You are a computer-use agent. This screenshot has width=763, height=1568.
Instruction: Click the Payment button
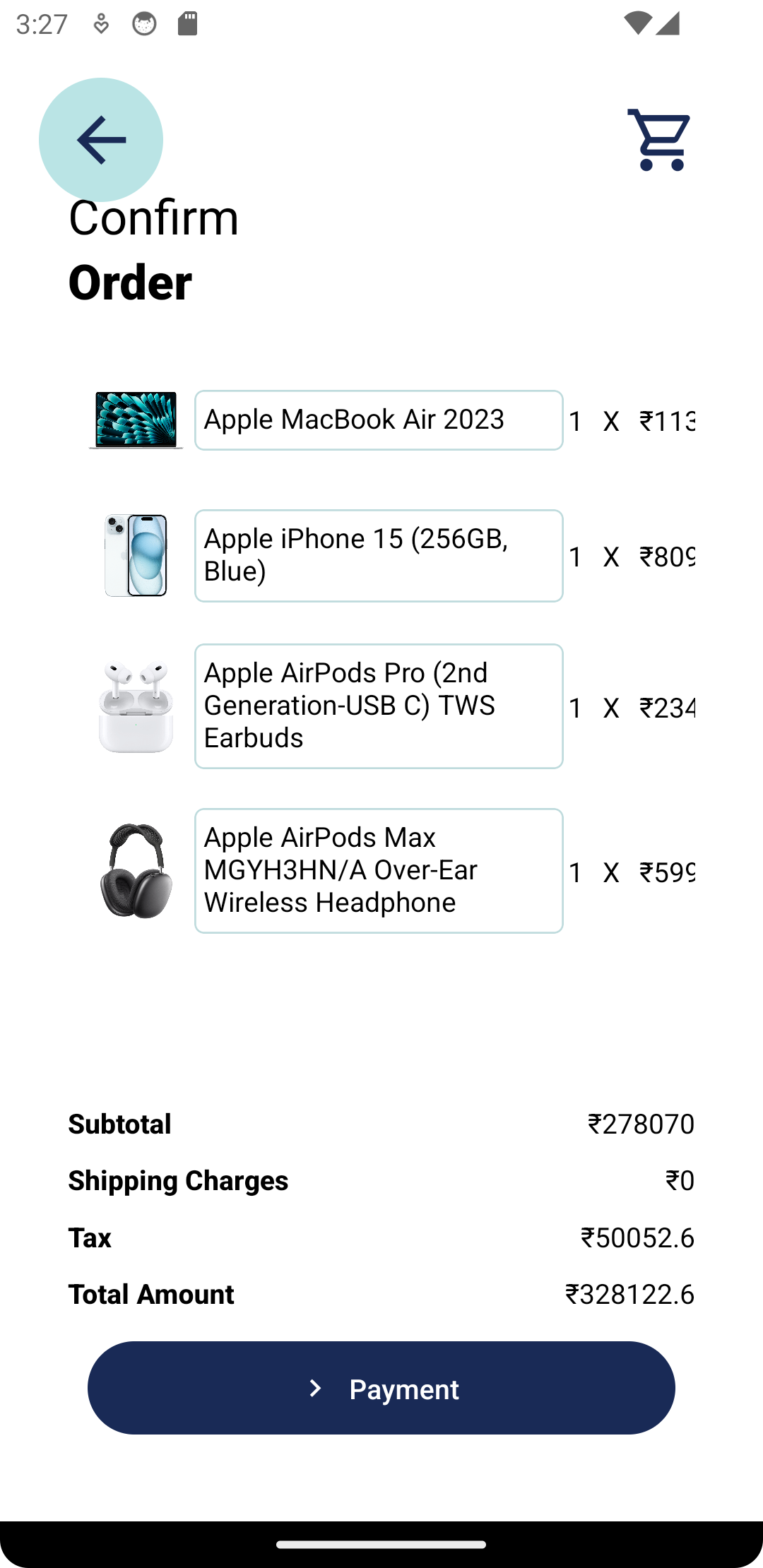[x=381, y=1388]
